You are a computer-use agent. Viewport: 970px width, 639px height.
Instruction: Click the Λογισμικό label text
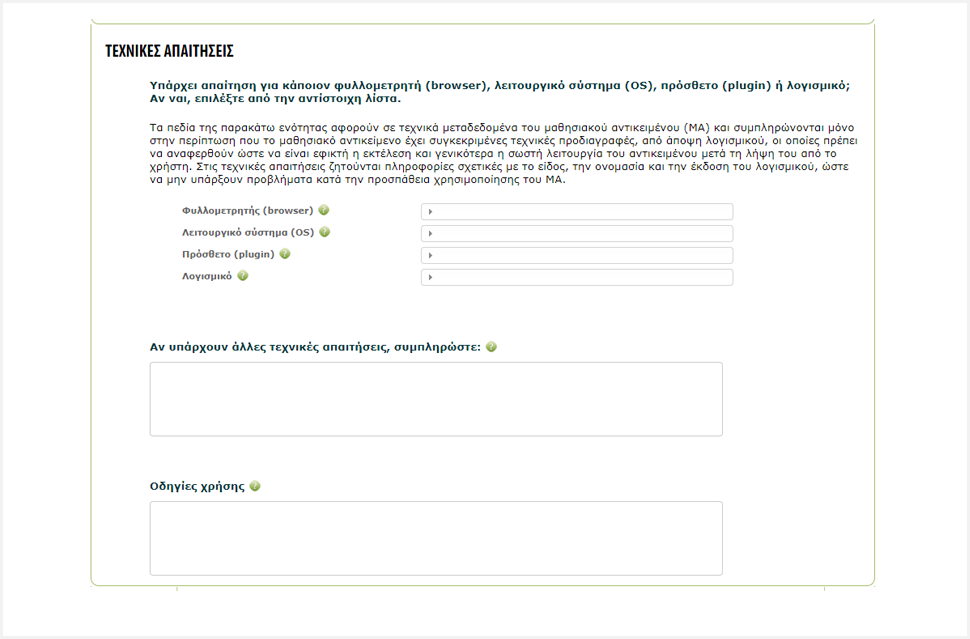[x=207, y=276]
